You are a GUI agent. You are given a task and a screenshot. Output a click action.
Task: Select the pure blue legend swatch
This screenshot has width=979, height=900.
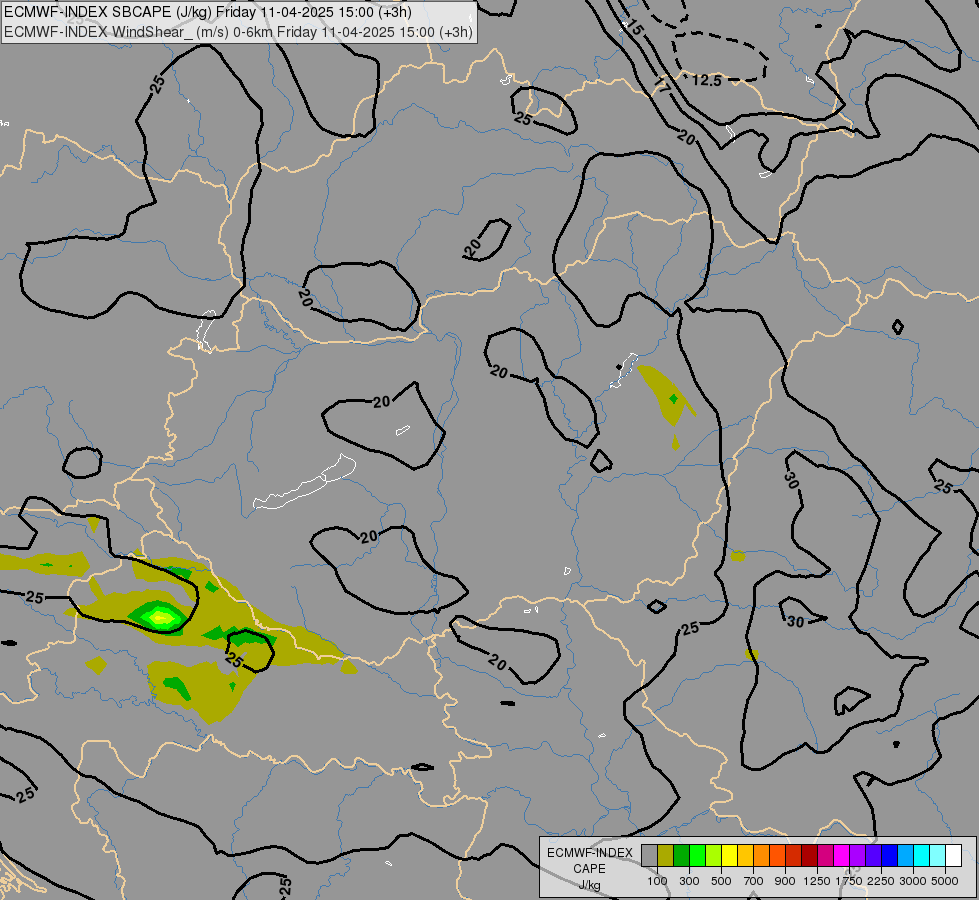tap(889, 855)
